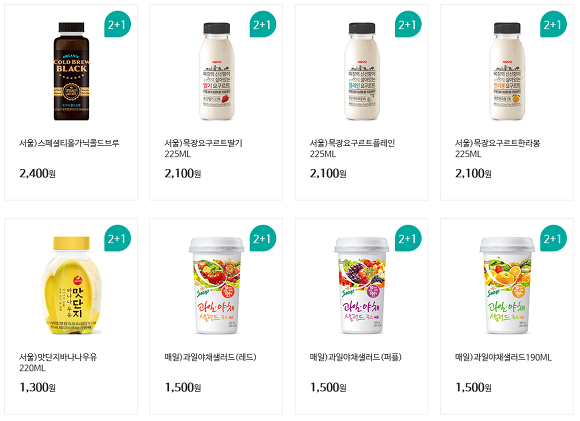Open the green 190ML fruit salad cup image
This screenshot has height=421, width=580.
(507, 285)
